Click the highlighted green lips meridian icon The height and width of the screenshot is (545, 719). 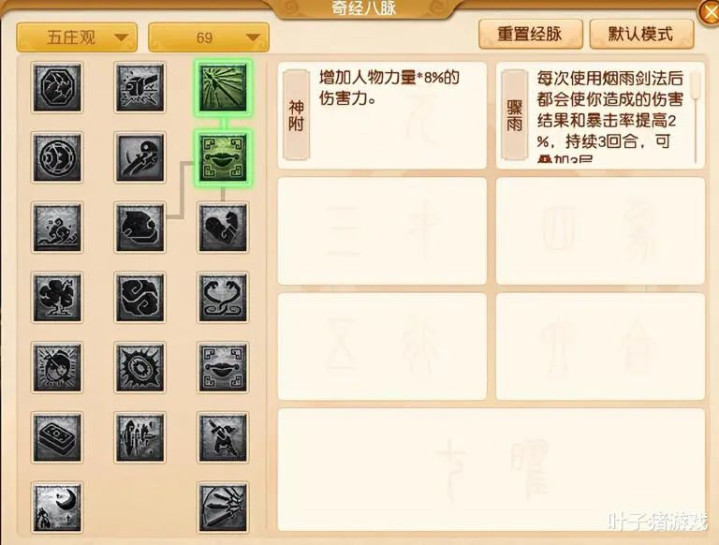tap(223, 158)
